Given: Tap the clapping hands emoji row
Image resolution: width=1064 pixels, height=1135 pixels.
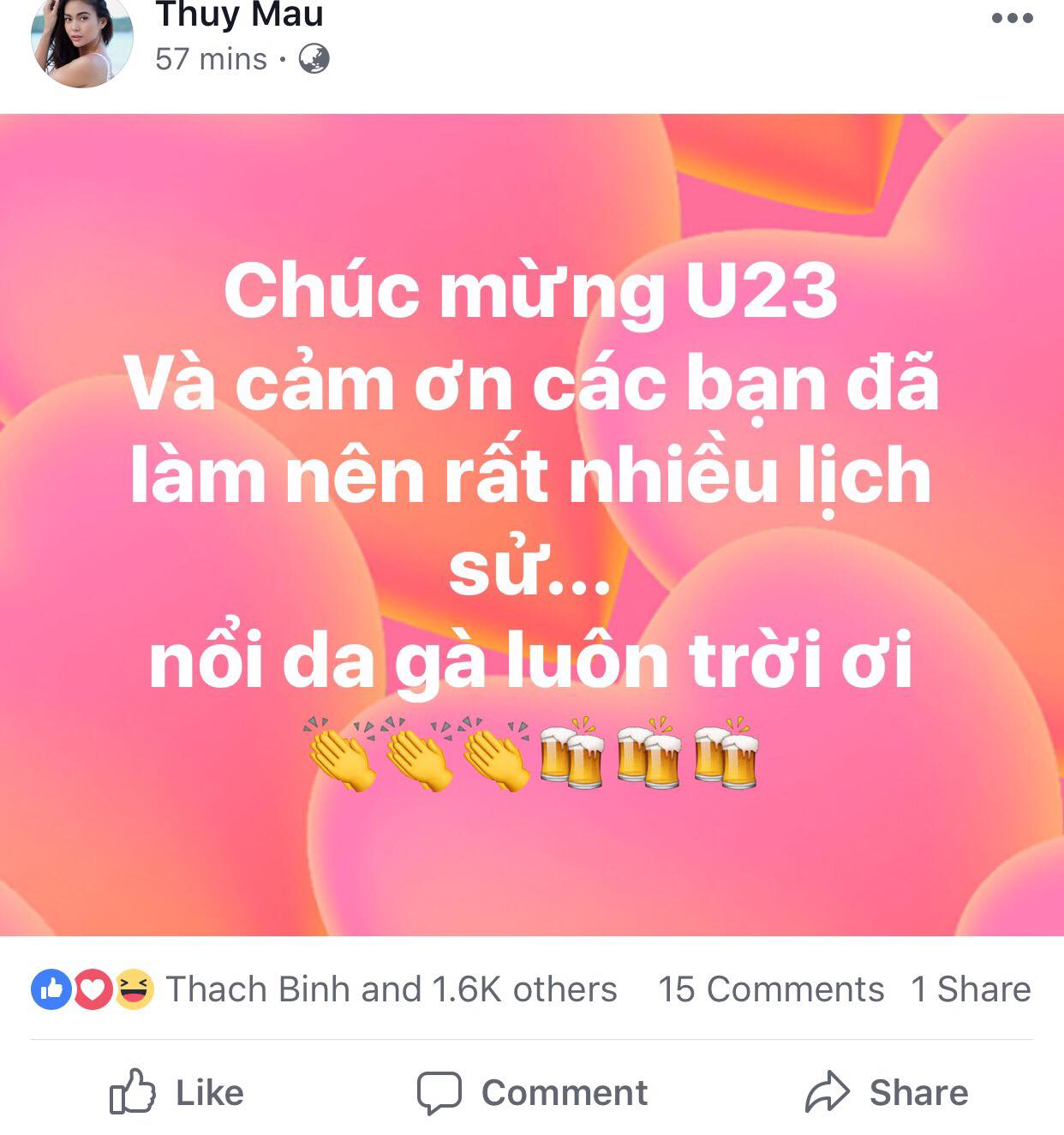Looking at the screenshot, I should [419, 754].
